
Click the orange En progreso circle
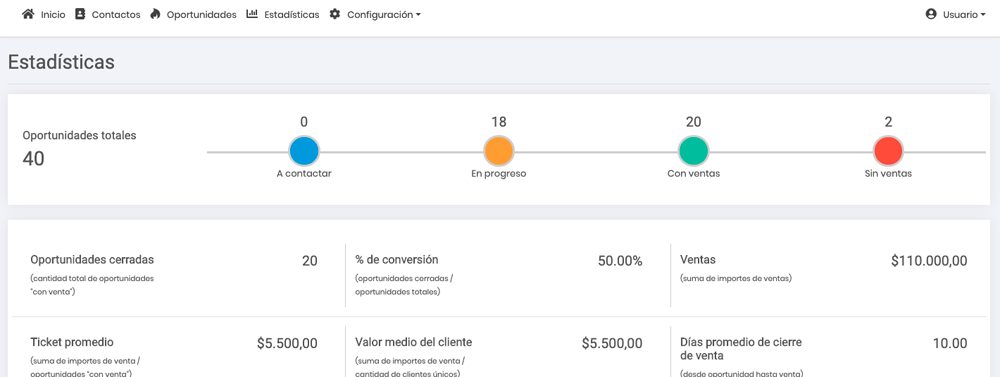(499, 151)
